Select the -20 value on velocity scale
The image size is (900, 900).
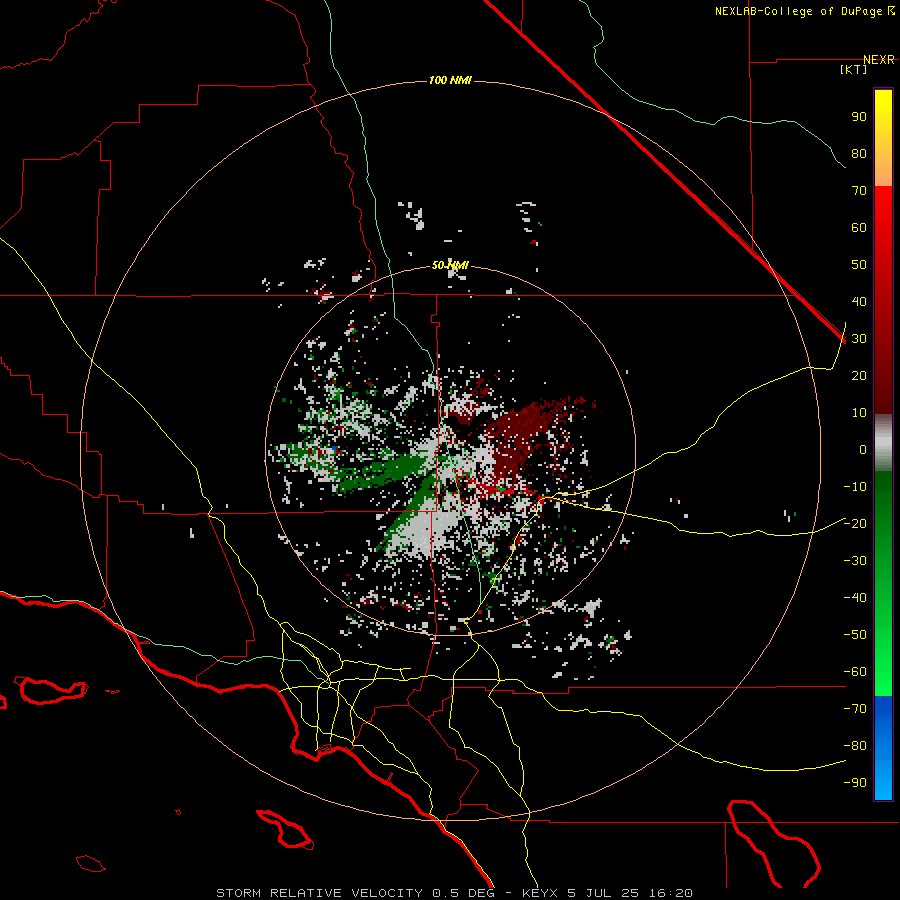855,524
